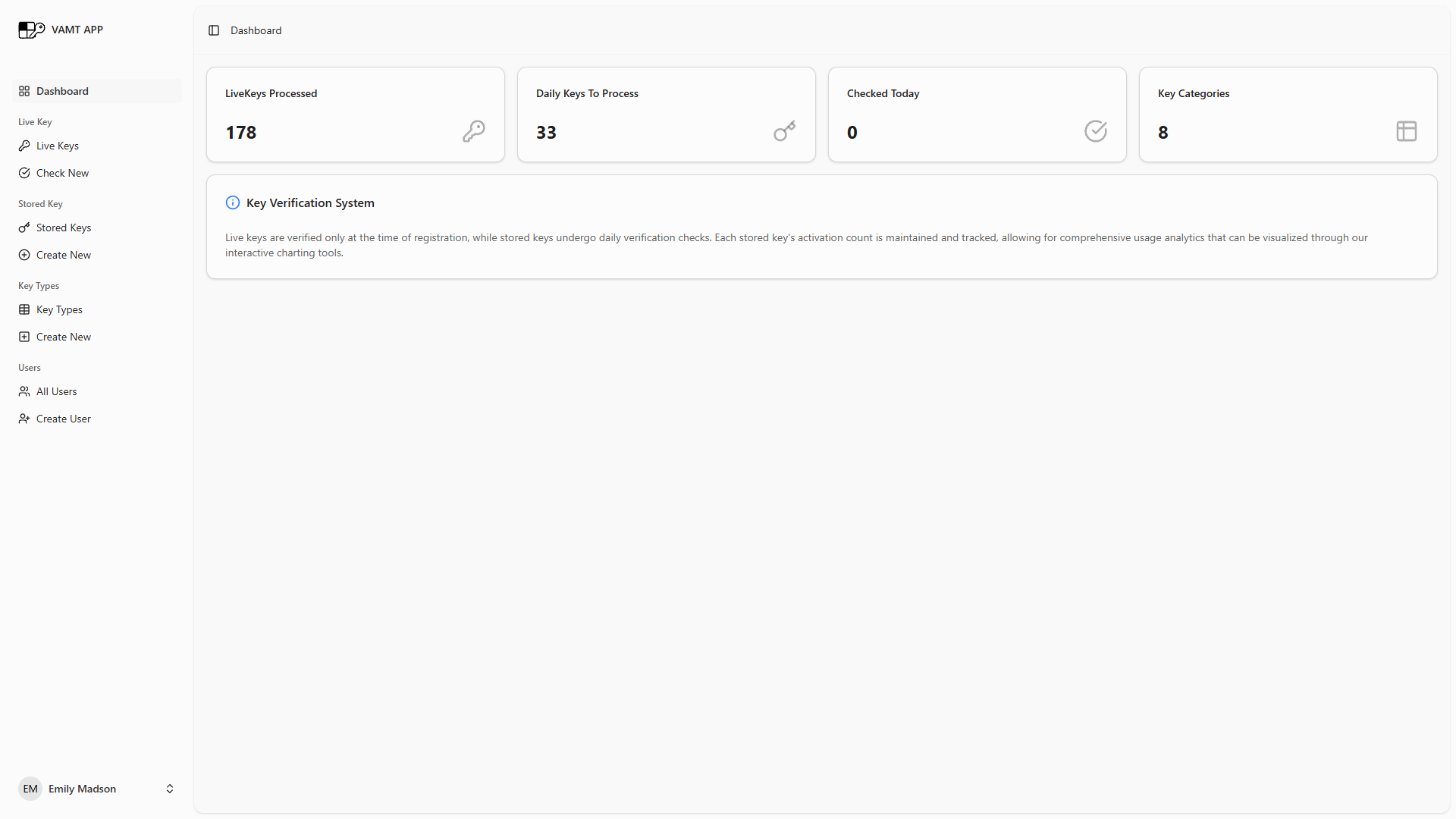The width and height of the screenshot is (1456, 819).
Task: Click the checkmark icon in Checked Today card
Action: (1096, 131)
